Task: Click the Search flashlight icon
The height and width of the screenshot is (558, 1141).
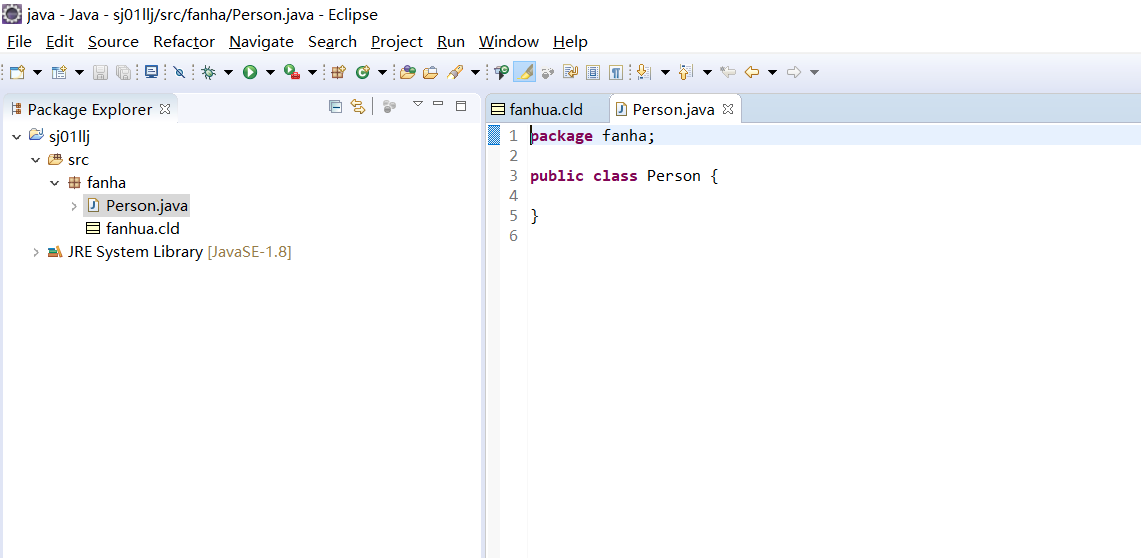Action: (x=456, y=72)
